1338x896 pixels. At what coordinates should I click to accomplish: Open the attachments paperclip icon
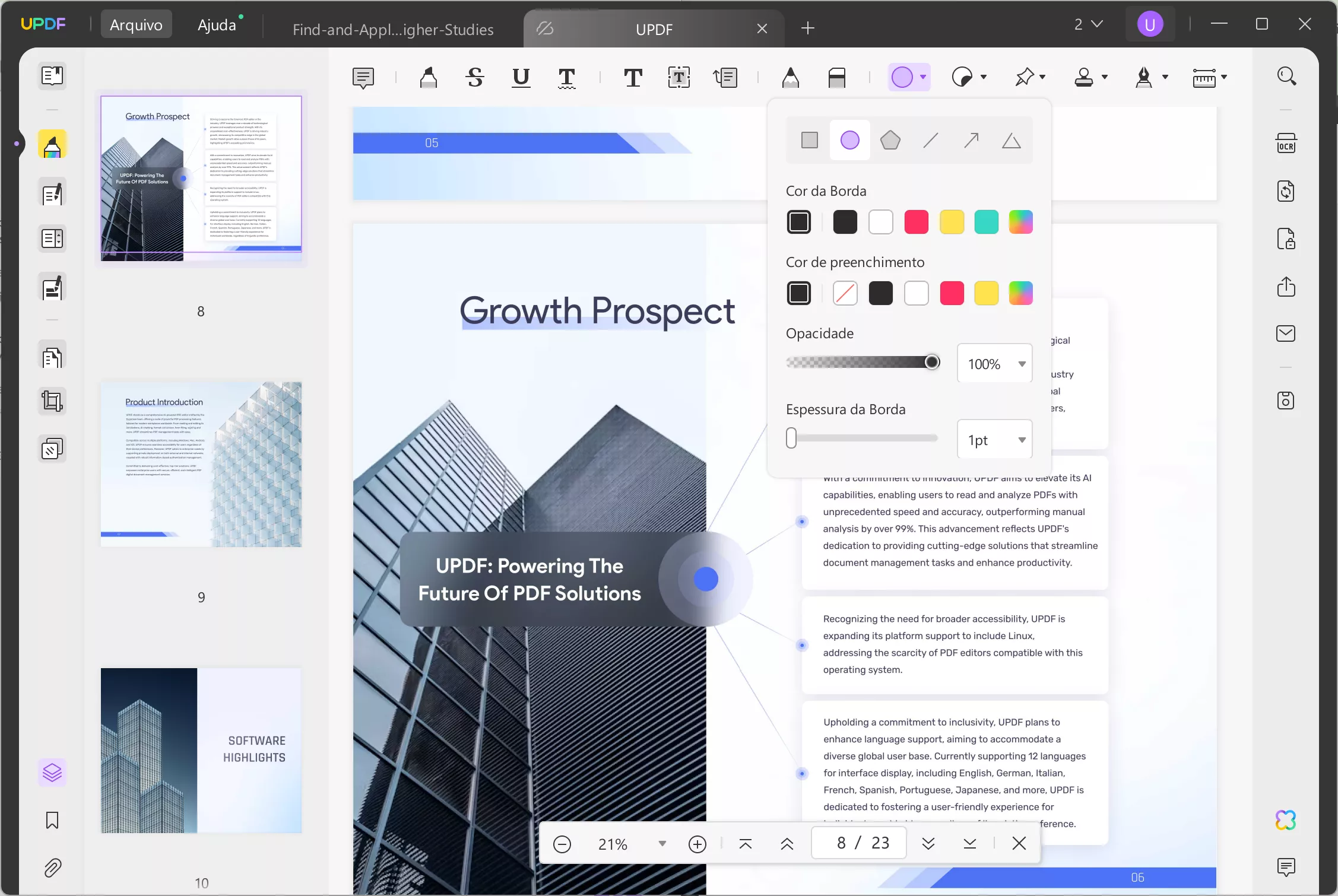tap(52, 868)
